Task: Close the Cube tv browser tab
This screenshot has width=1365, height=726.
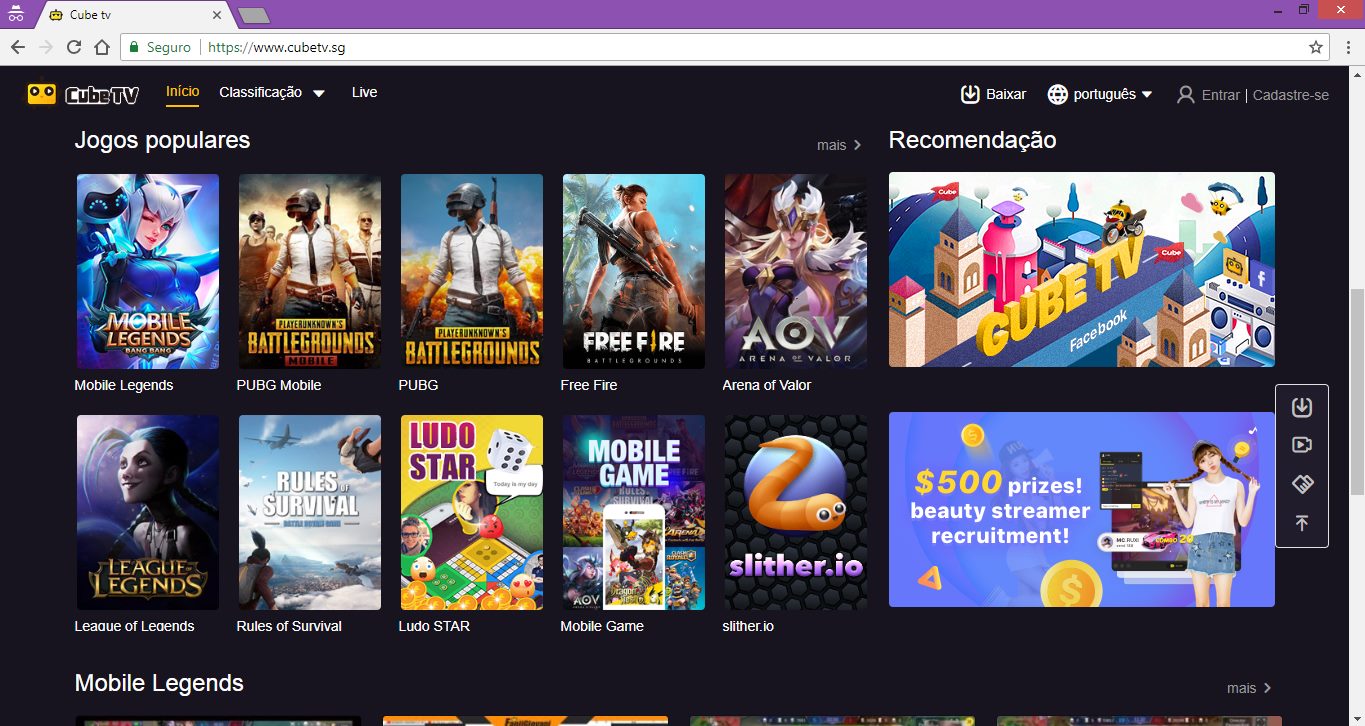Action: (217, 15)
